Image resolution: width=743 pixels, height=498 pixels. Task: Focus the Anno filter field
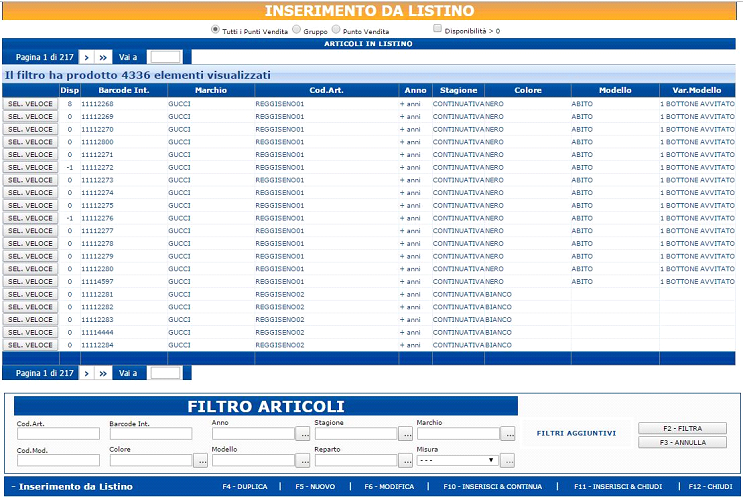[254, 434]
